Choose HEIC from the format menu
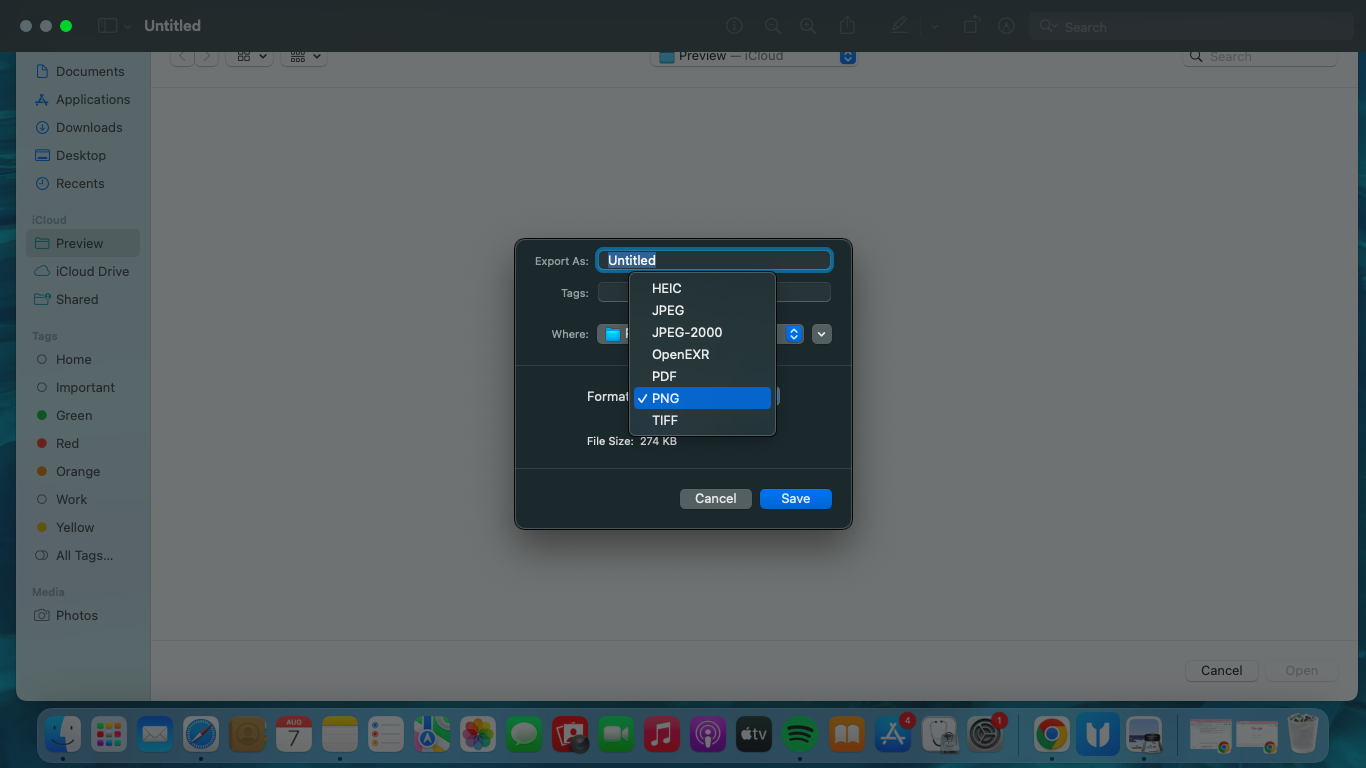The width and height of the screenshot is (1366, 768). click(x=702, y=288)
